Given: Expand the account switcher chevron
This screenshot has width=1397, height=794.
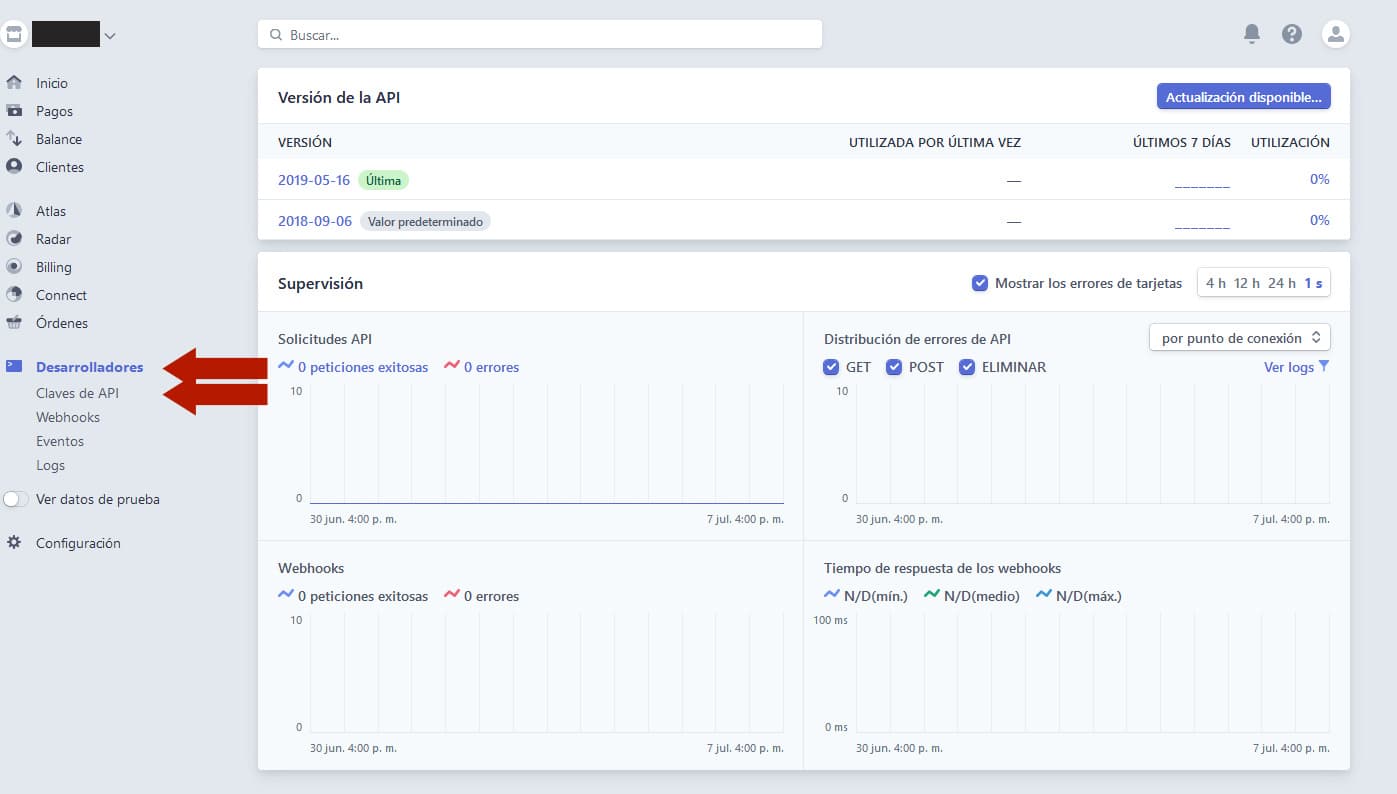Looking at the screenshot, I should point(110,36).
